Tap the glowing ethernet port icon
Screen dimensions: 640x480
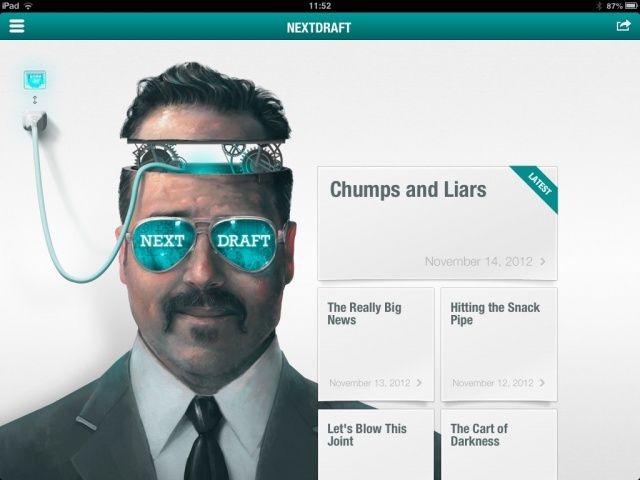(x=35, y=80)
